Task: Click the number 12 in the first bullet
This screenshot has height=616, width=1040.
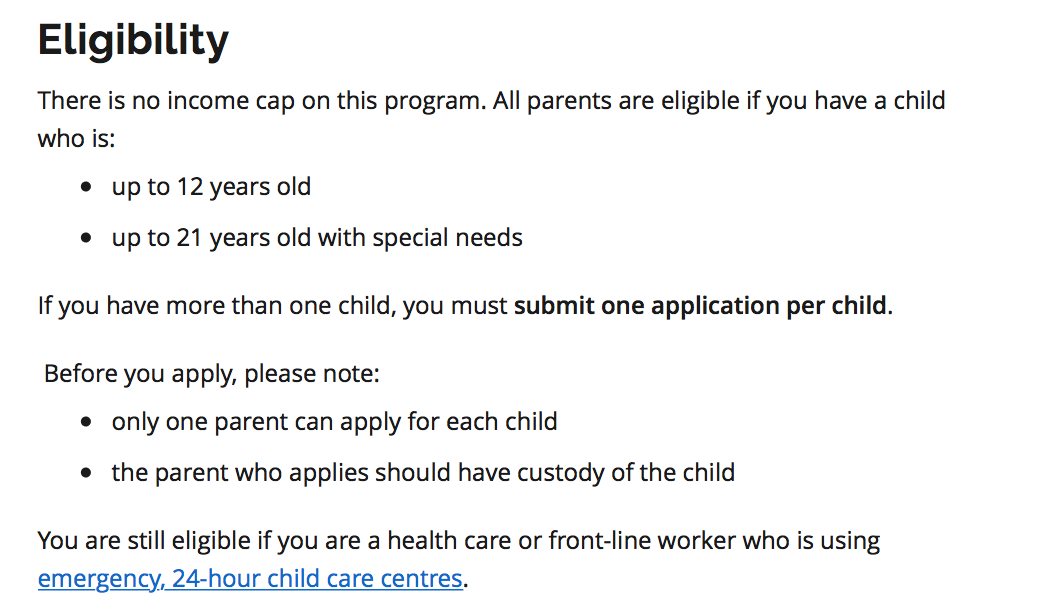Action: (x=190, y=187)
